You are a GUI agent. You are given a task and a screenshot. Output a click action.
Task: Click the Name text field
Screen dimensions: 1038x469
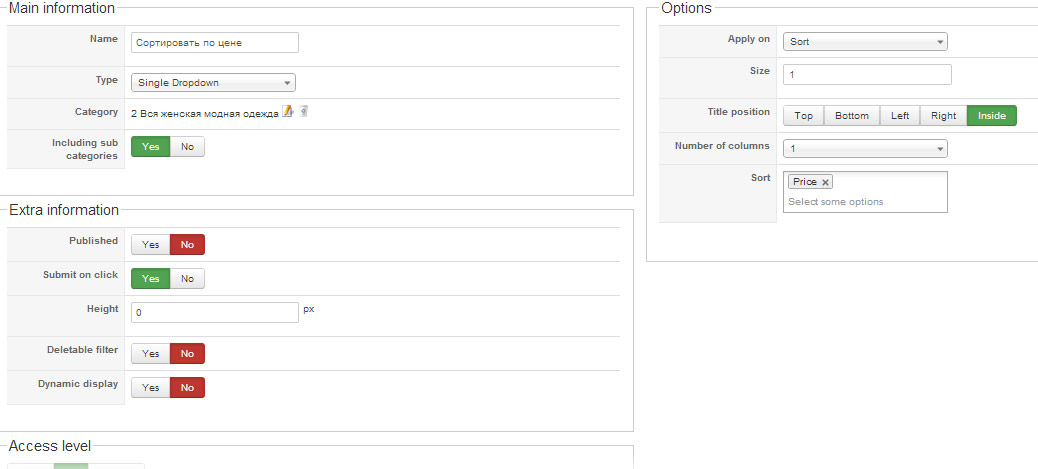[x=215, y=43]
